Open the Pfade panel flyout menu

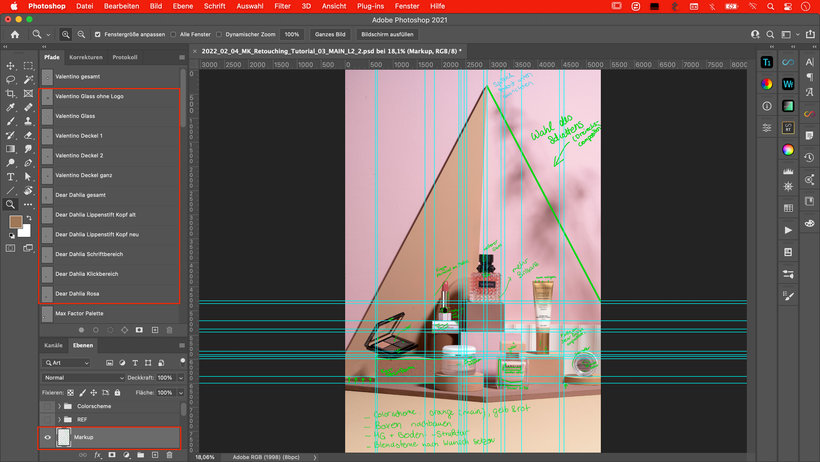181,58
